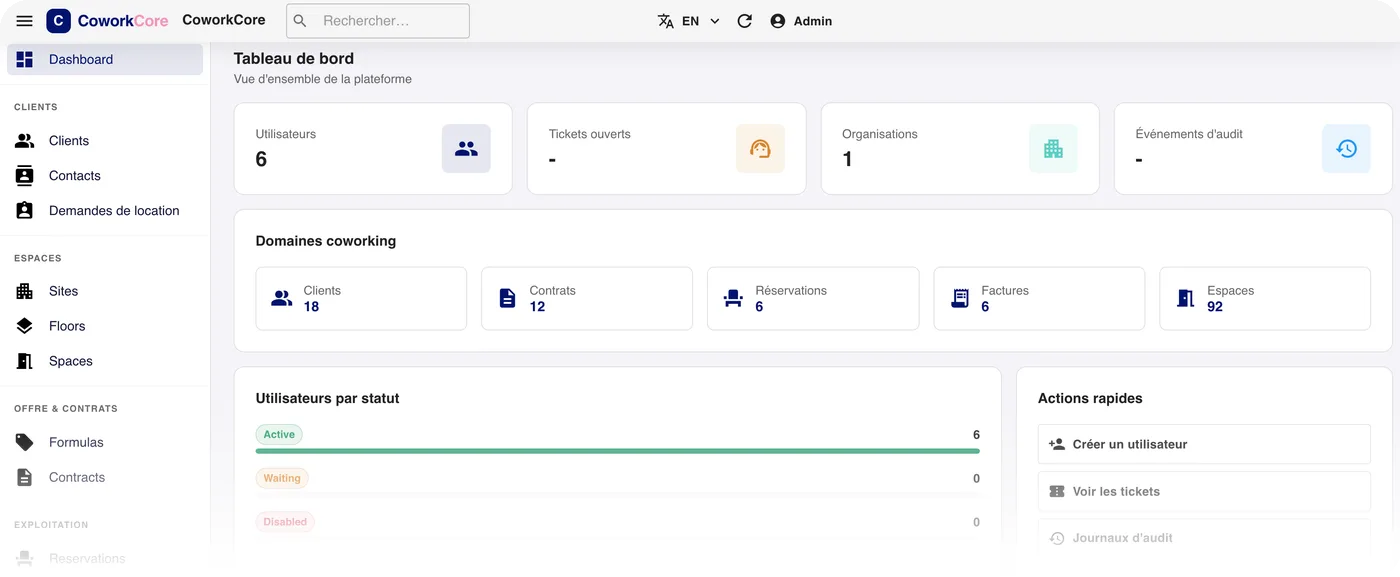
Task: Click the Floors layers icon in sidebar
Action: (25, 326)
